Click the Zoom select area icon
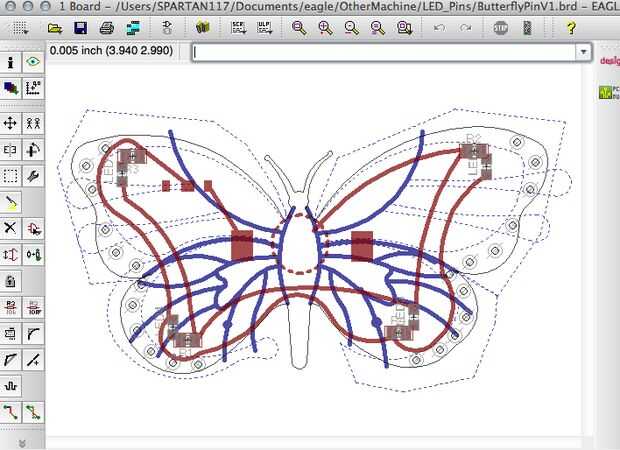 click(x=405, y=28)
